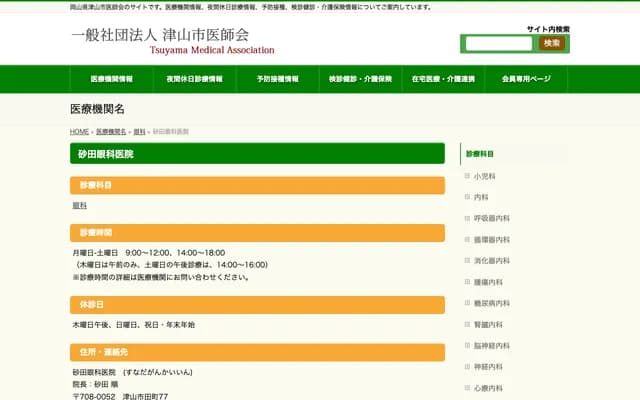Viewport: 640px width, 400px height.
Task: Open 心療内科 from the sidebar
Action: click(x=488, y=388)
